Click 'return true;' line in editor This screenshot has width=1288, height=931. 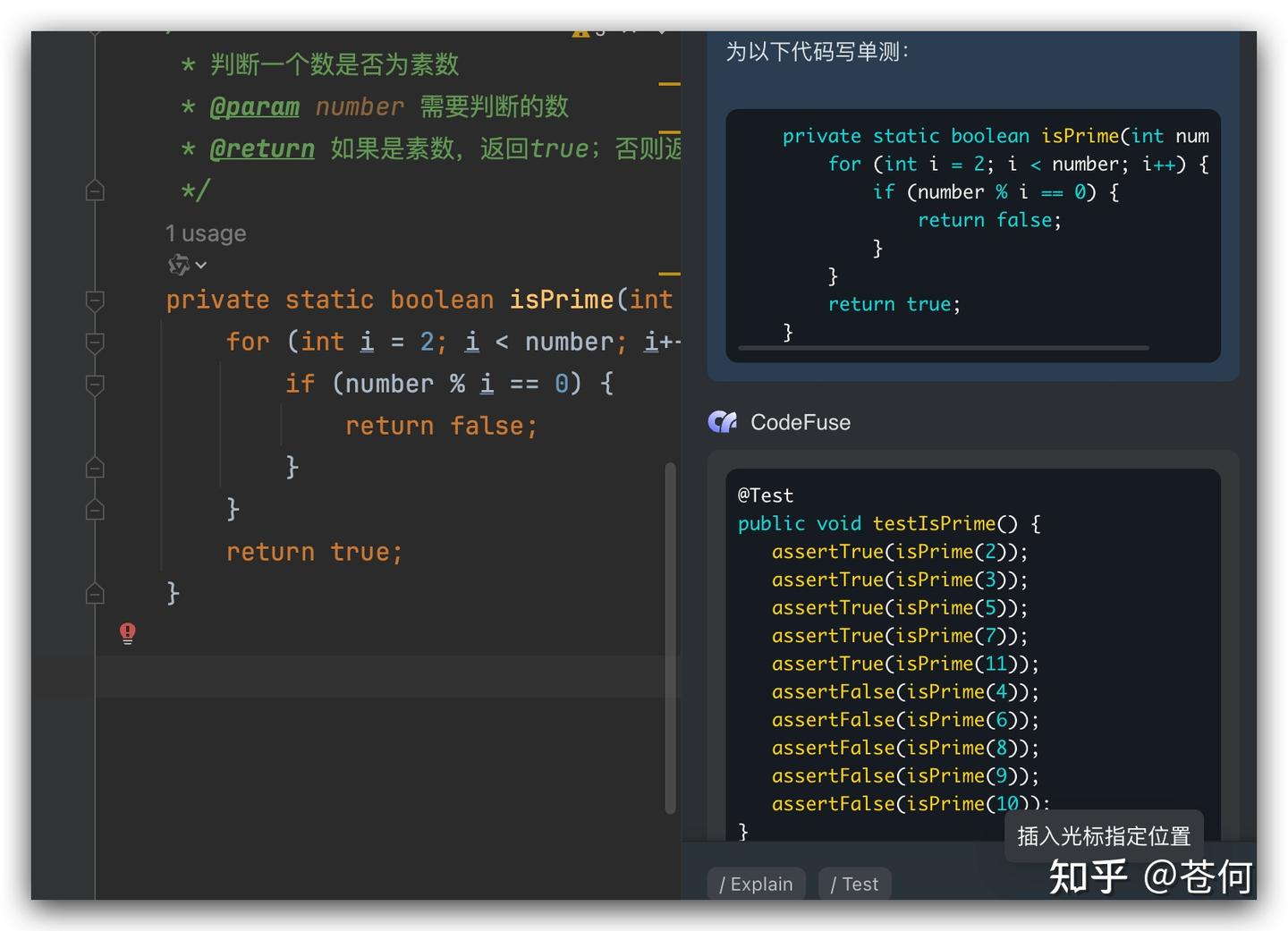point(314,552)
